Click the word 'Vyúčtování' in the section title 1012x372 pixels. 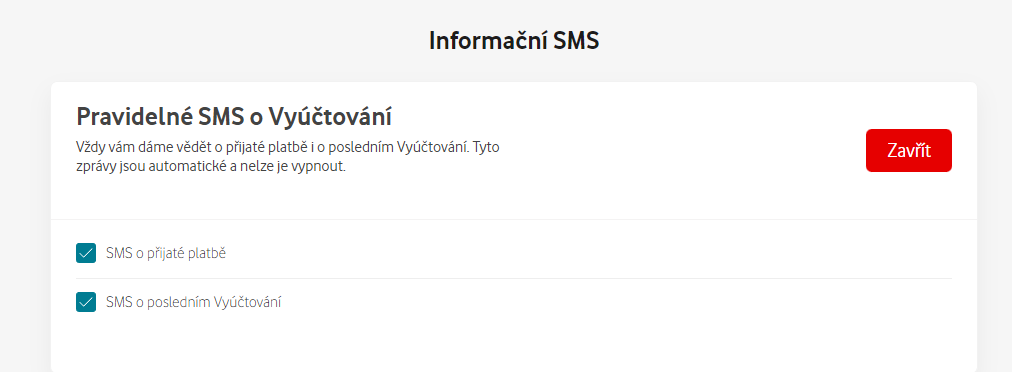pos(330,117)
